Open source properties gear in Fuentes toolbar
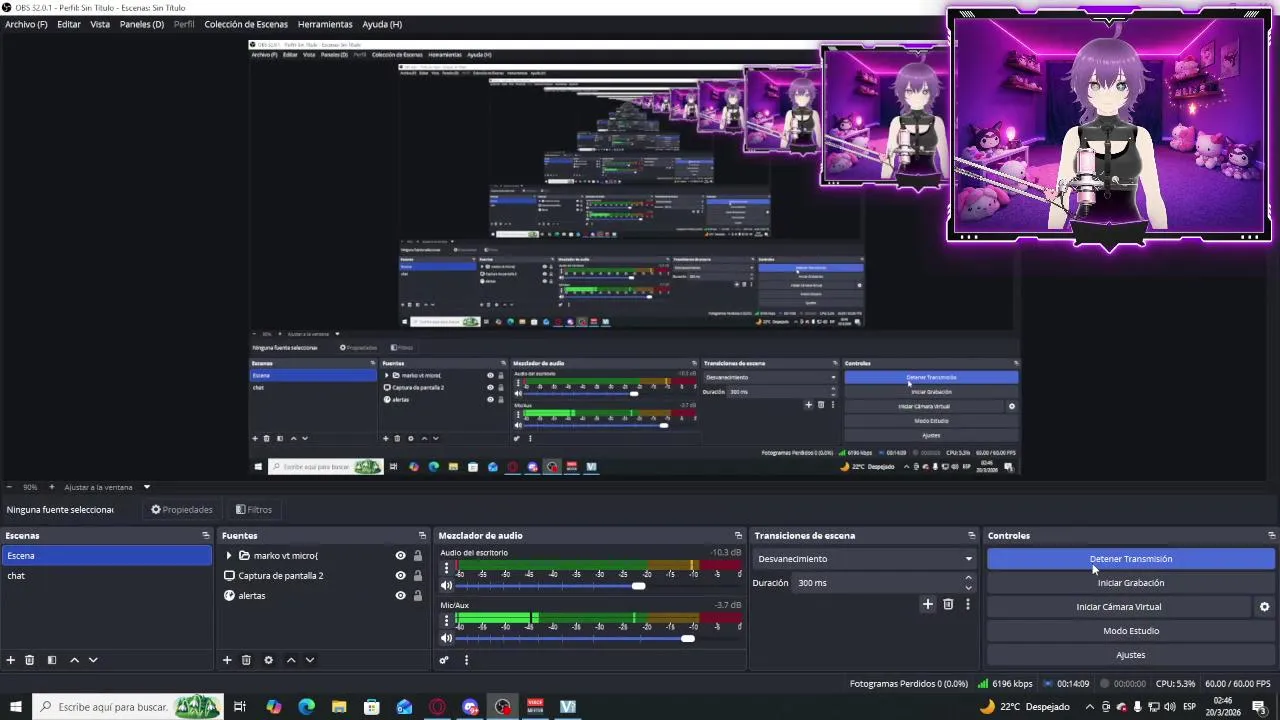The width and height of the screenshot is (1280, 720). point(268,660)
